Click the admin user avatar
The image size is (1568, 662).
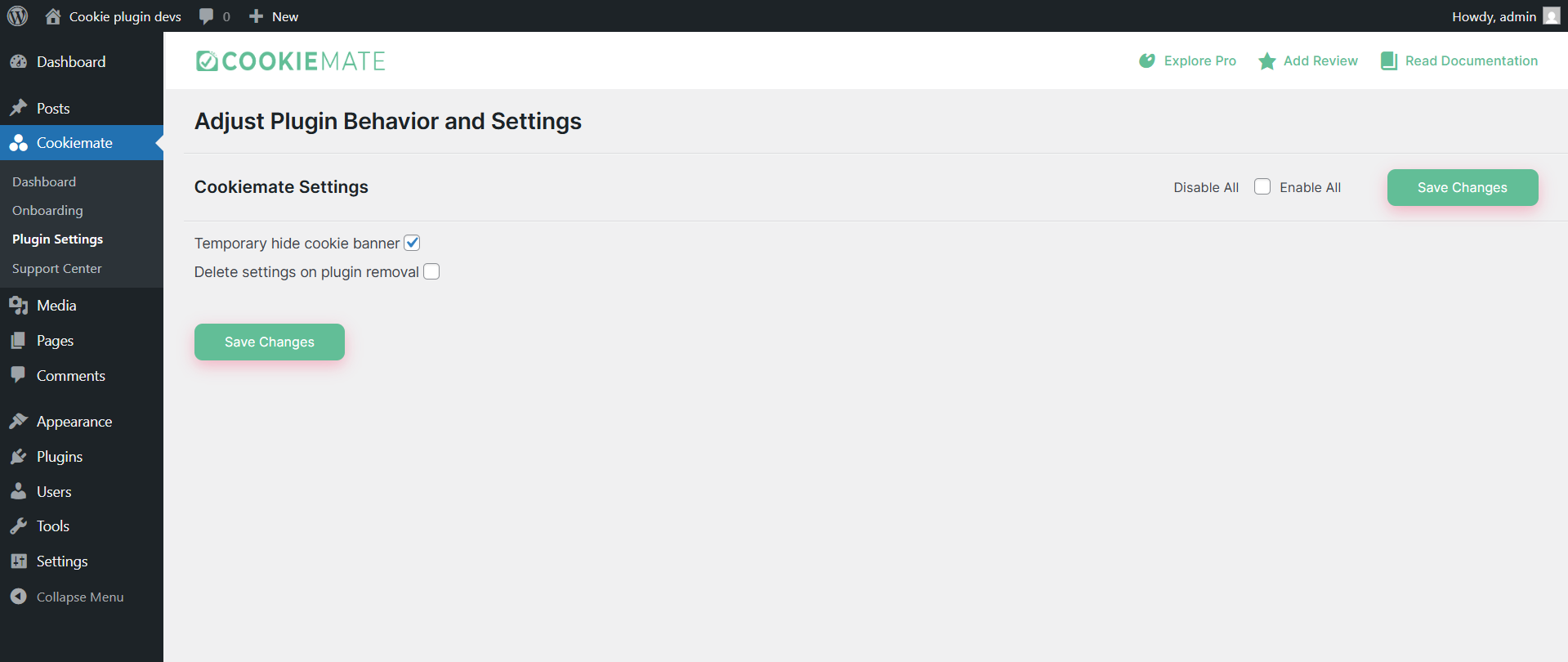point(1551,16)
